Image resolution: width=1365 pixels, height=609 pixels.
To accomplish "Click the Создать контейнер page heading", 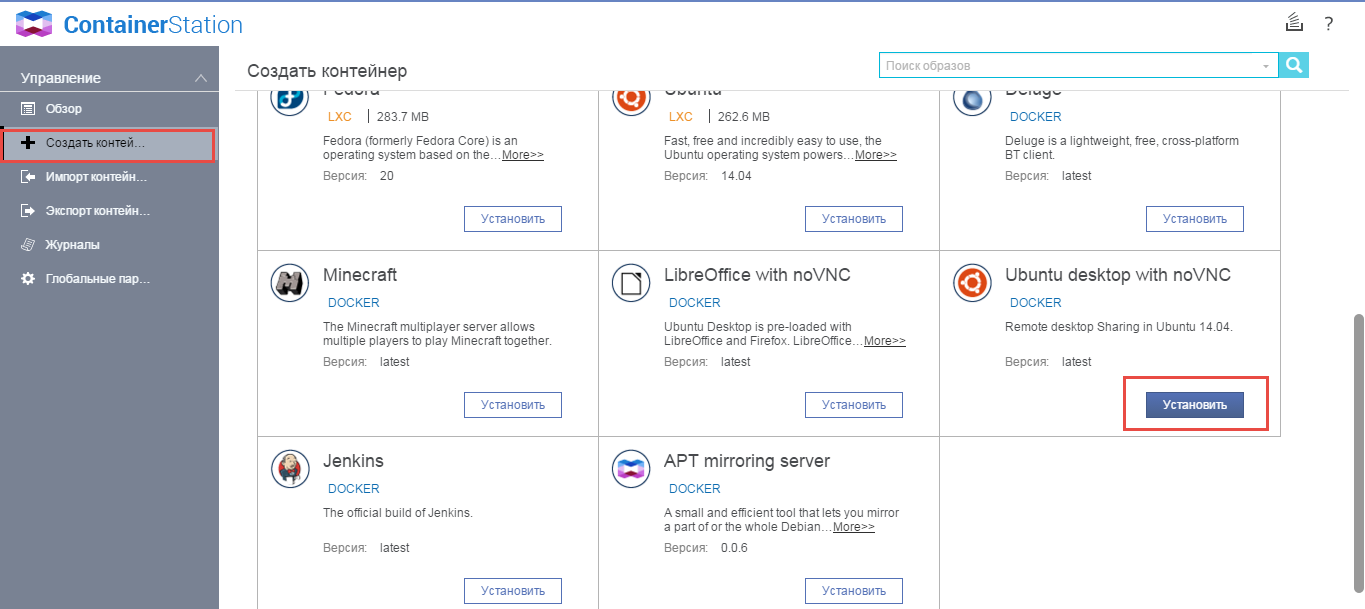I will [x=327, y=71].
